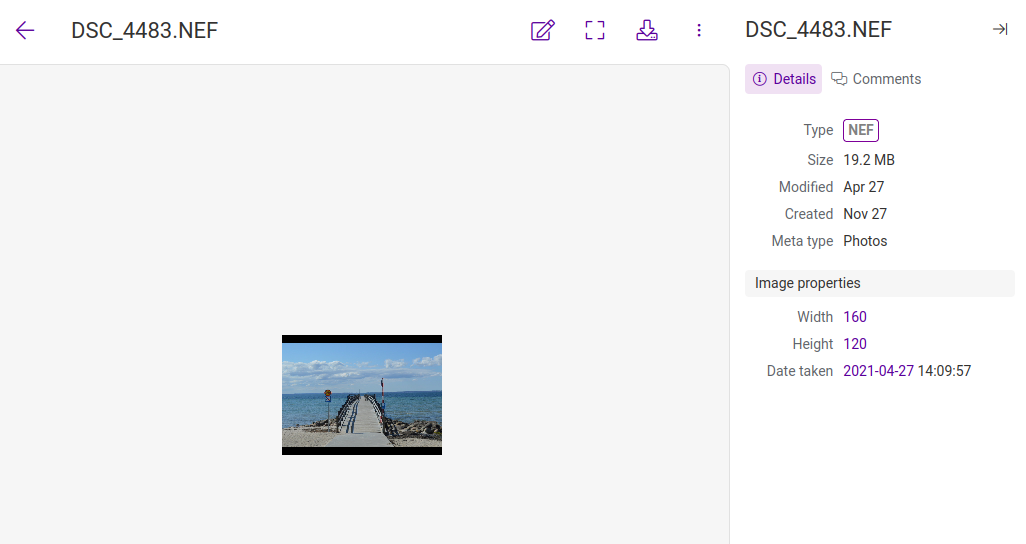
Task: Click the pier photo preview thumbnail
Action: point(362,395)
